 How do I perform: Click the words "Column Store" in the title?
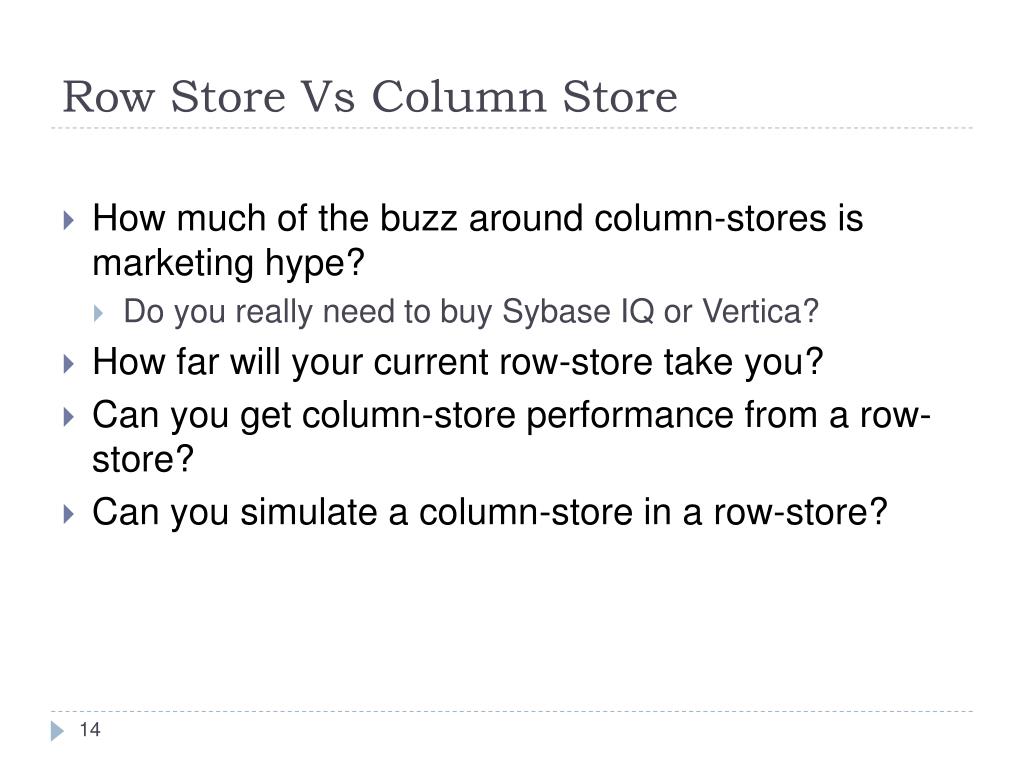[524, 97]
